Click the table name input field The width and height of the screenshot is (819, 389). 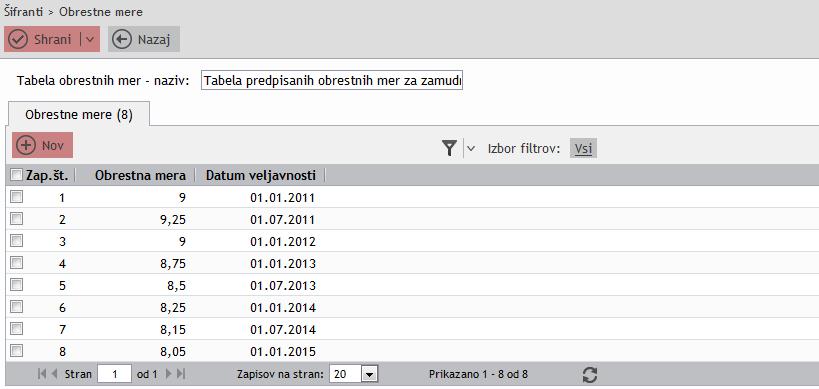pyautogui.click(x=332, y=81)
